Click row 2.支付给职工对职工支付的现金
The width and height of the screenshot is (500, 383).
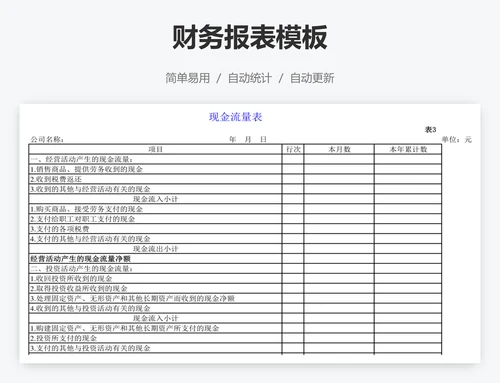pos(235,219)
